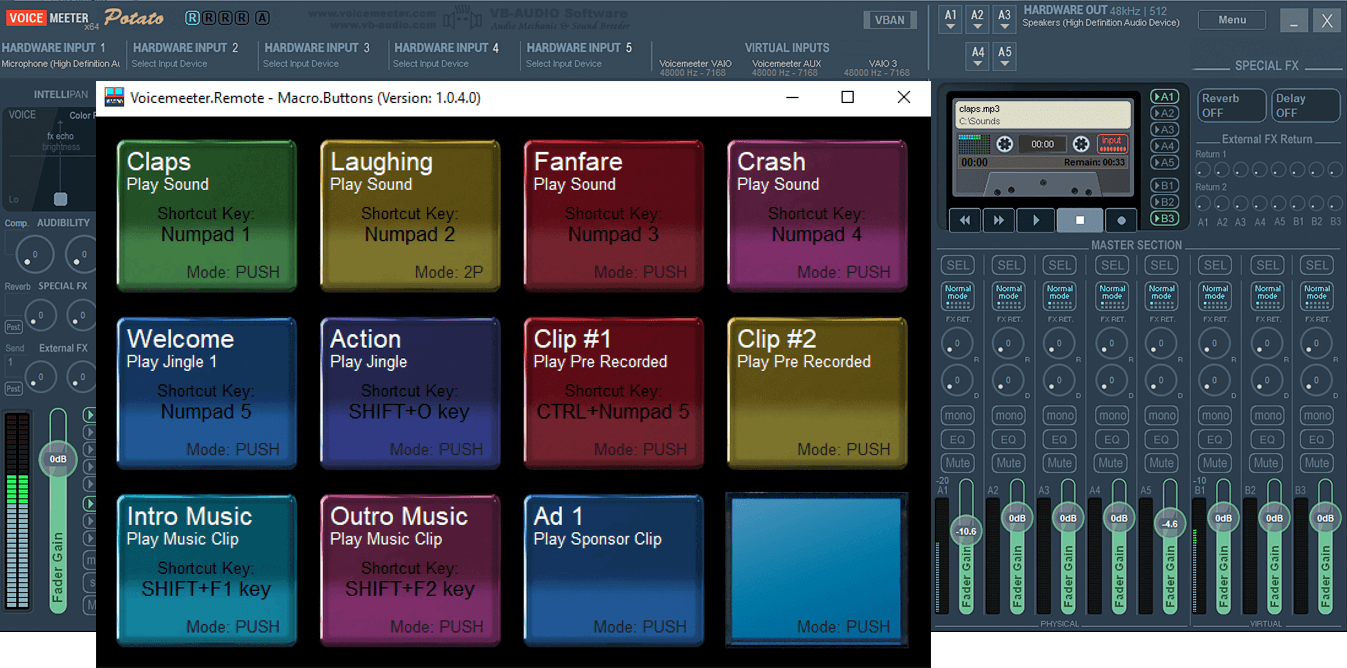Adjust the FX RET D knob on bus A3

pyautogui.click(x=1060, y=380)
